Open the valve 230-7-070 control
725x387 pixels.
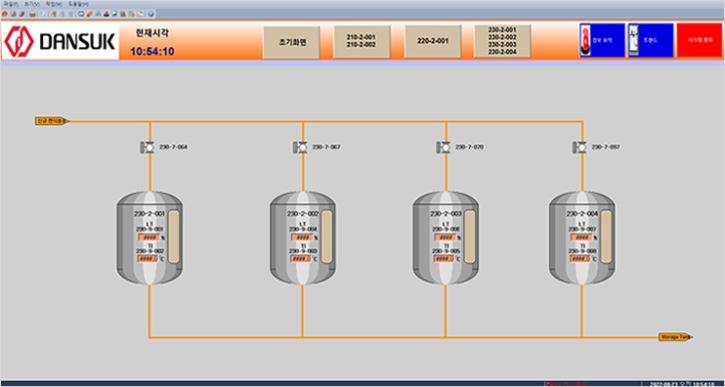click(444, 147)
